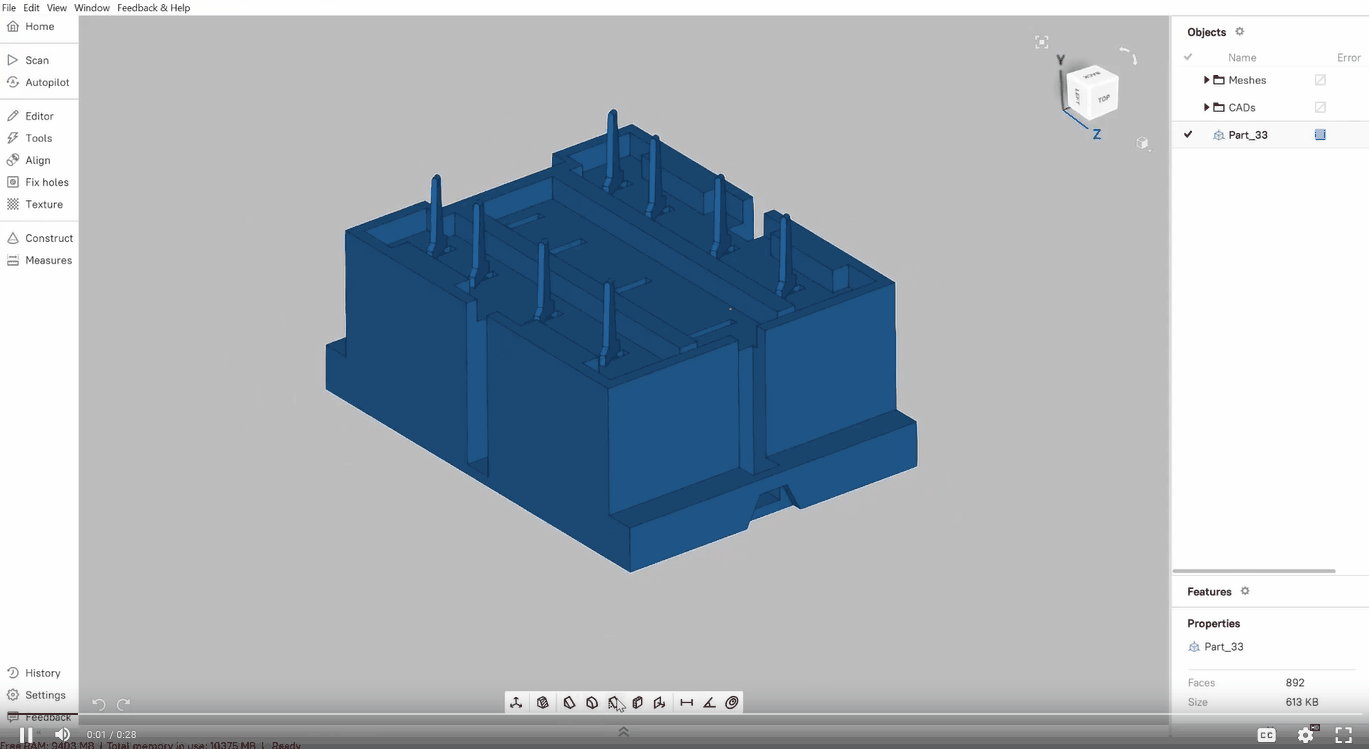
Task: Toggle closed captions CC button
Action: tap(1266, 735)
